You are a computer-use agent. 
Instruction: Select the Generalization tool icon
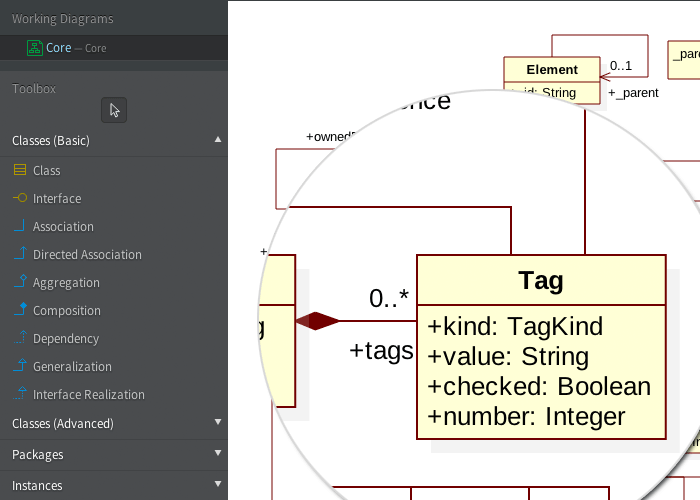(20, 367)
